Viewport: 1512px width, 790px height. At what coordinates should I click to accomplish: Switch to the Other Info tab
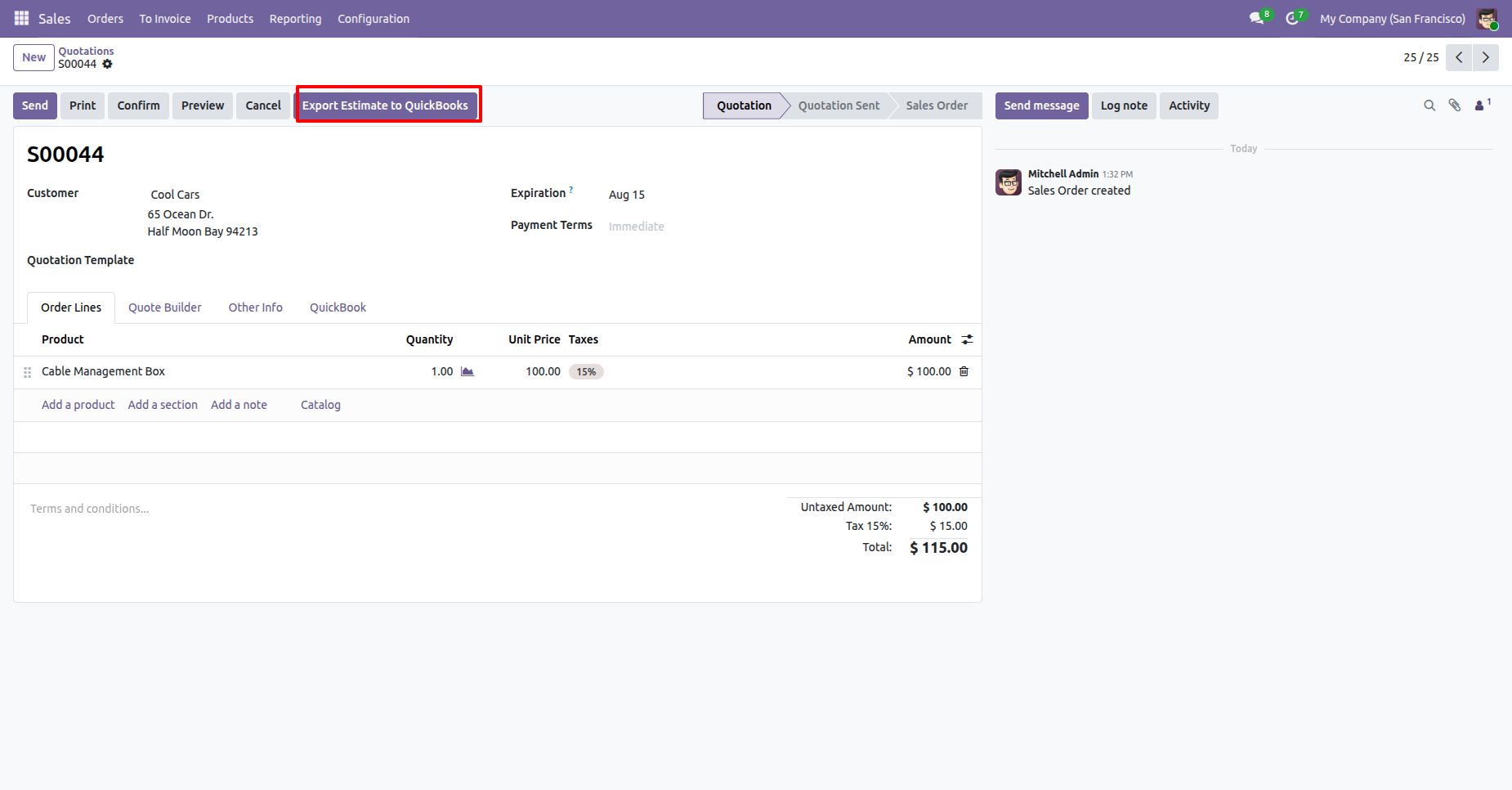point(255,307)
